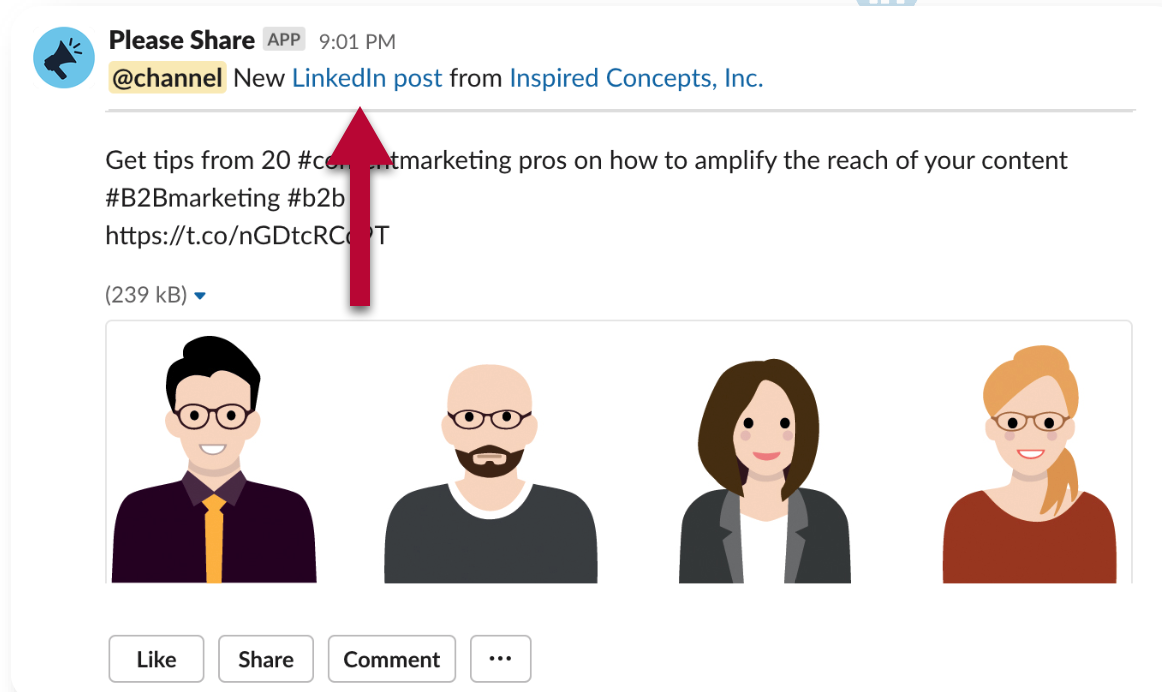The width and height of the screenshot is (1162, 692).
Task: Click the (239 kB) file size label
Action: click(x=146, y=295)
